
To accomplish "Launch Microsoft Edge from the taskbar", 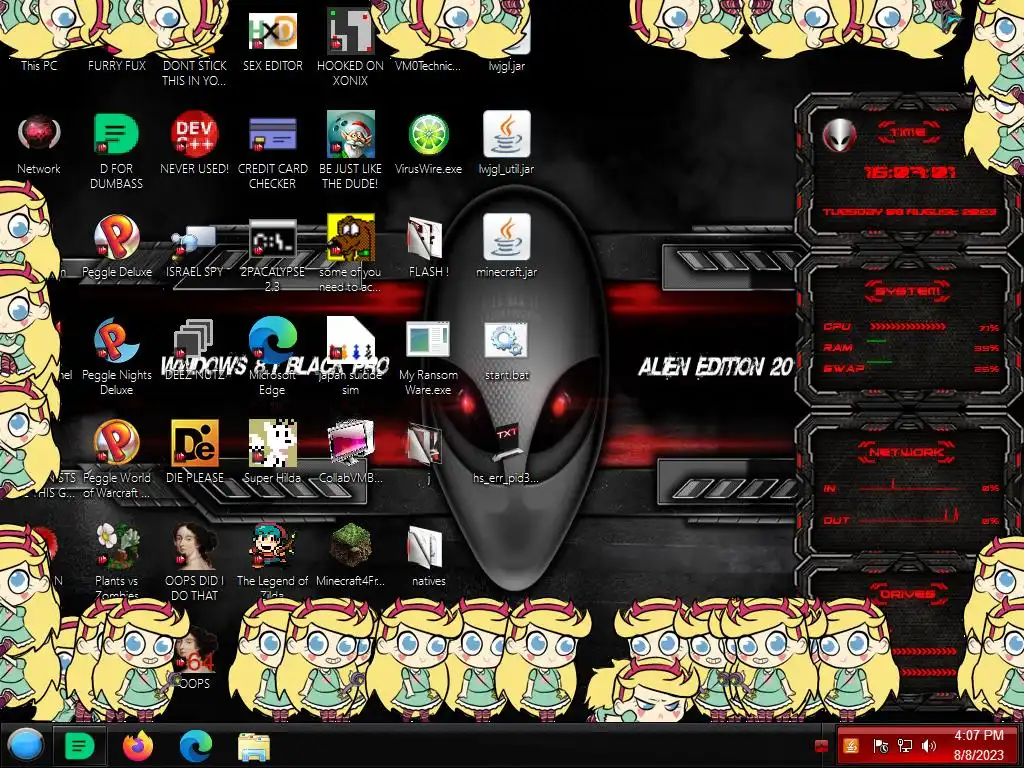I will pyautogui.click(x=196, y=746).
